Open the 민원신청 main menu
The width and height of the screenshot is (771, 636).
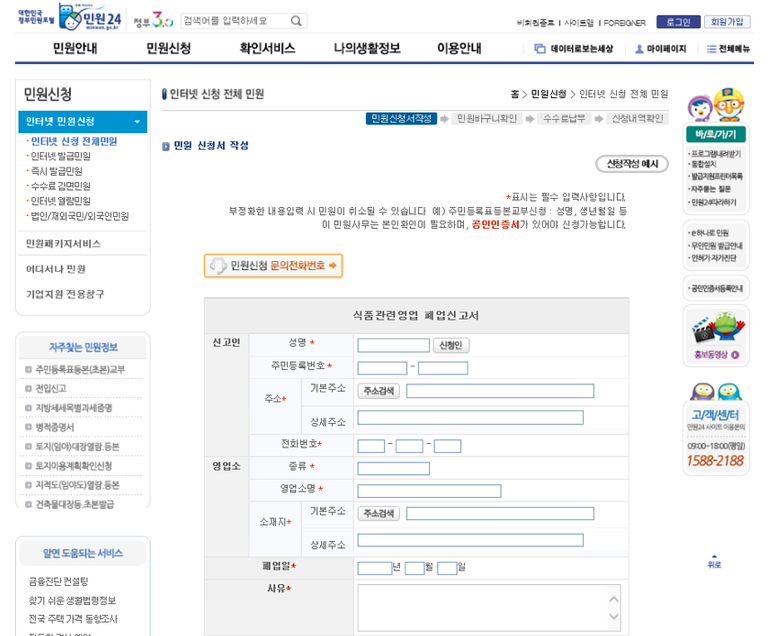pos(168,48)
